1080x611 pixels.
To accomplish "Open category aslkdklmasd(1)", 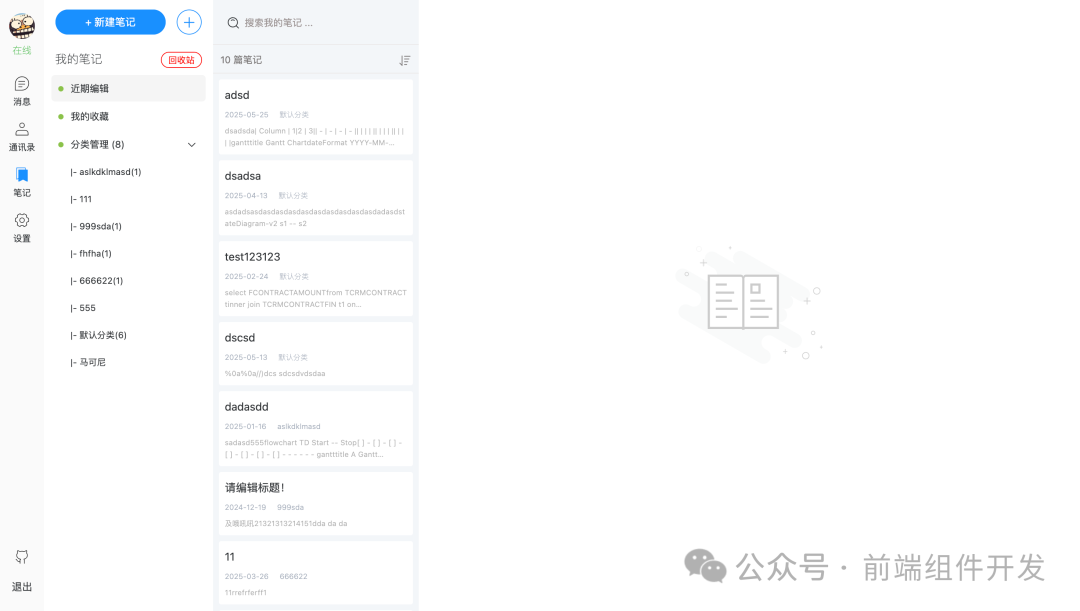I will coord(105,172).
